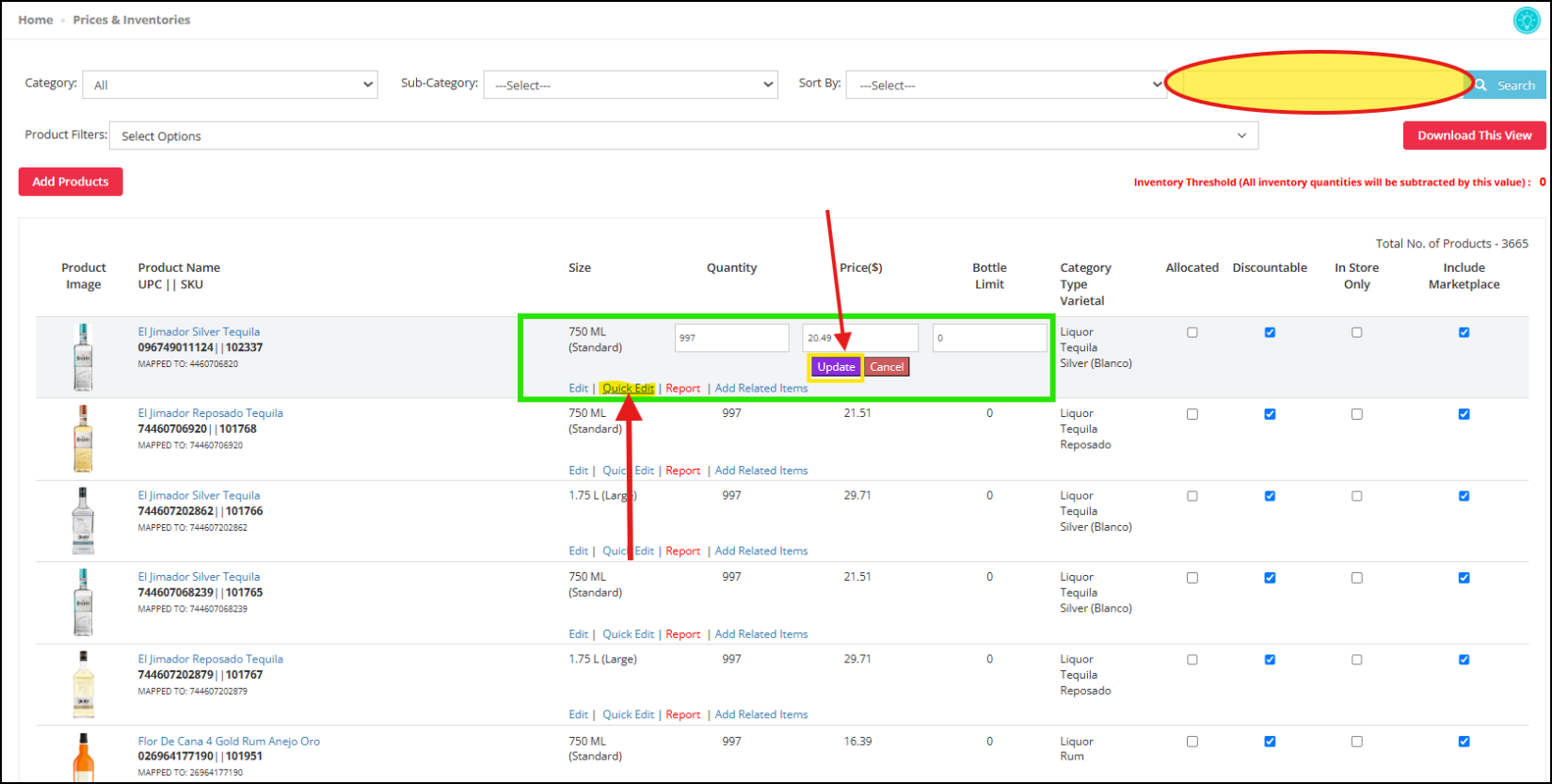Open Flor De Cana 4 Gold Rum link
1552x784 pixels.
point(229,741)
